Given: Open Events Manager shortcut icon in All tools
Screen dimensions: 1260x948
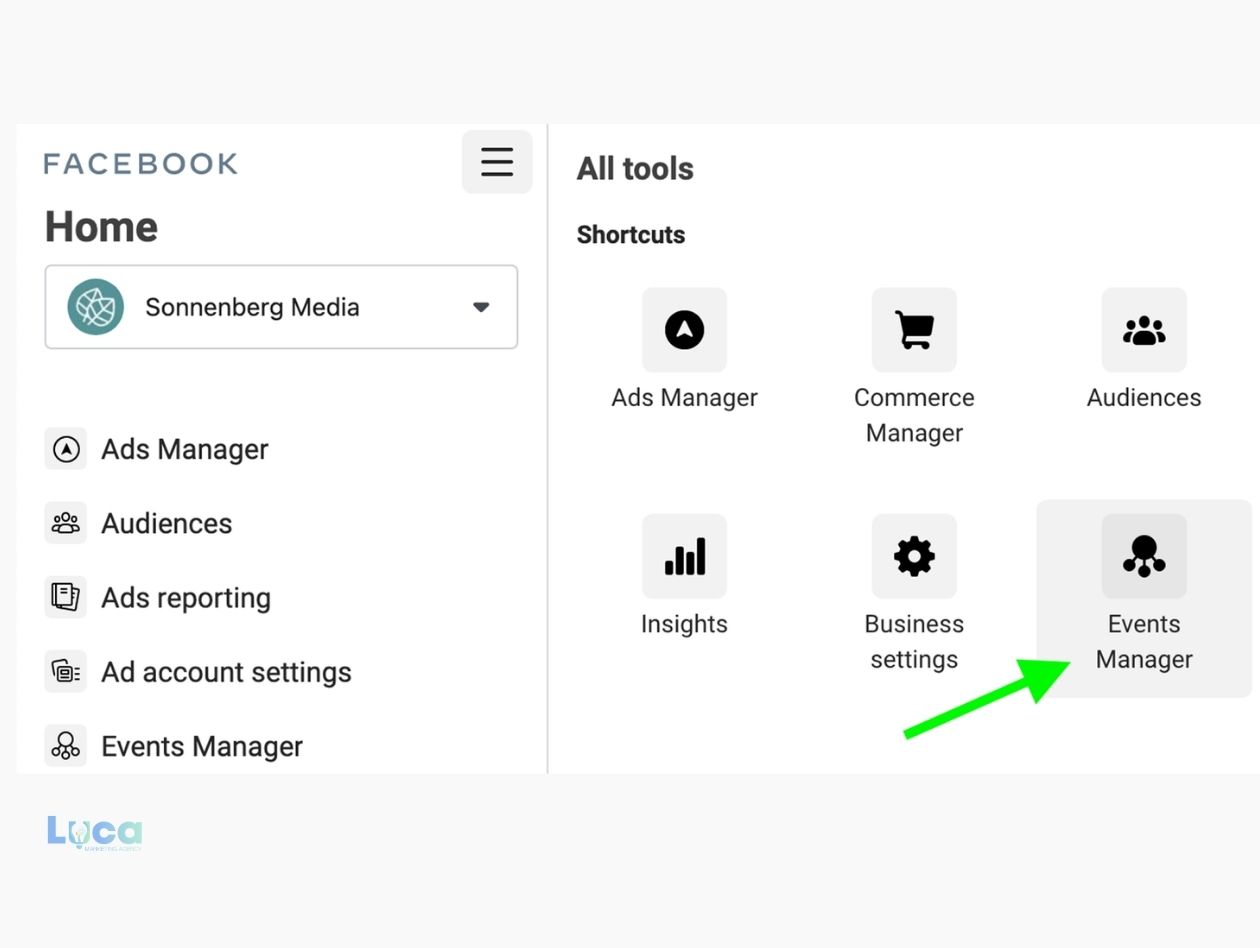Looking at the screenshot, I should 1144,556.
